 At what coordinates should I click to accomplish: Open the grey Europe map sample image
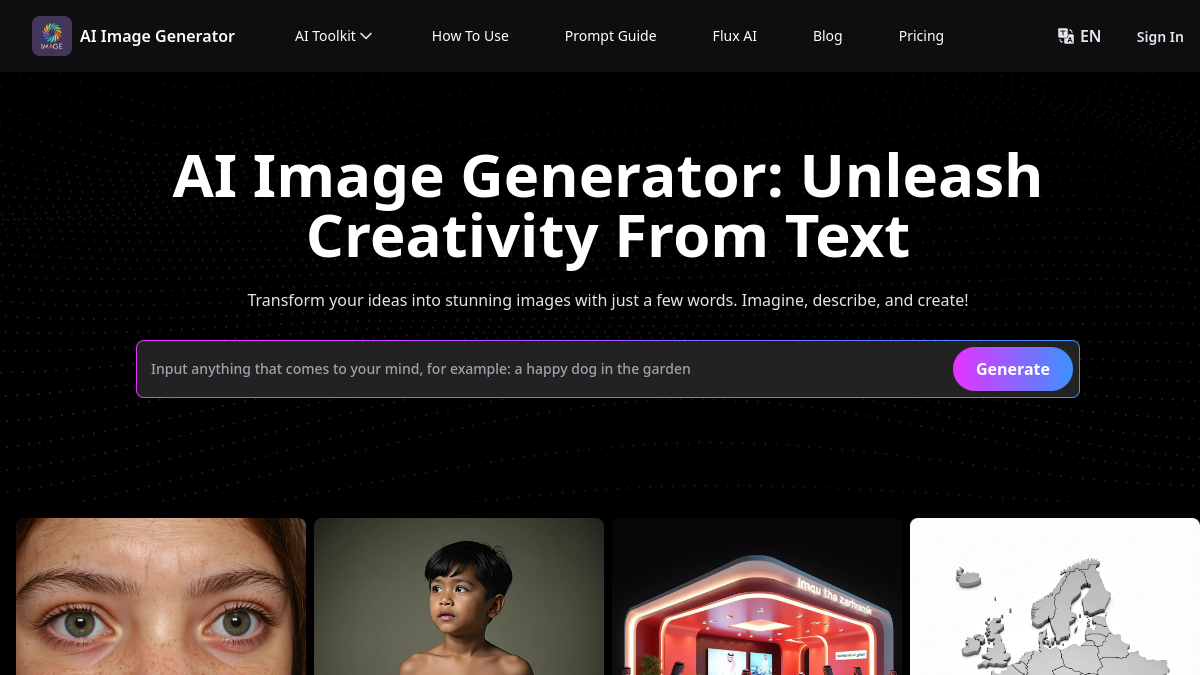coord(1055,596)
